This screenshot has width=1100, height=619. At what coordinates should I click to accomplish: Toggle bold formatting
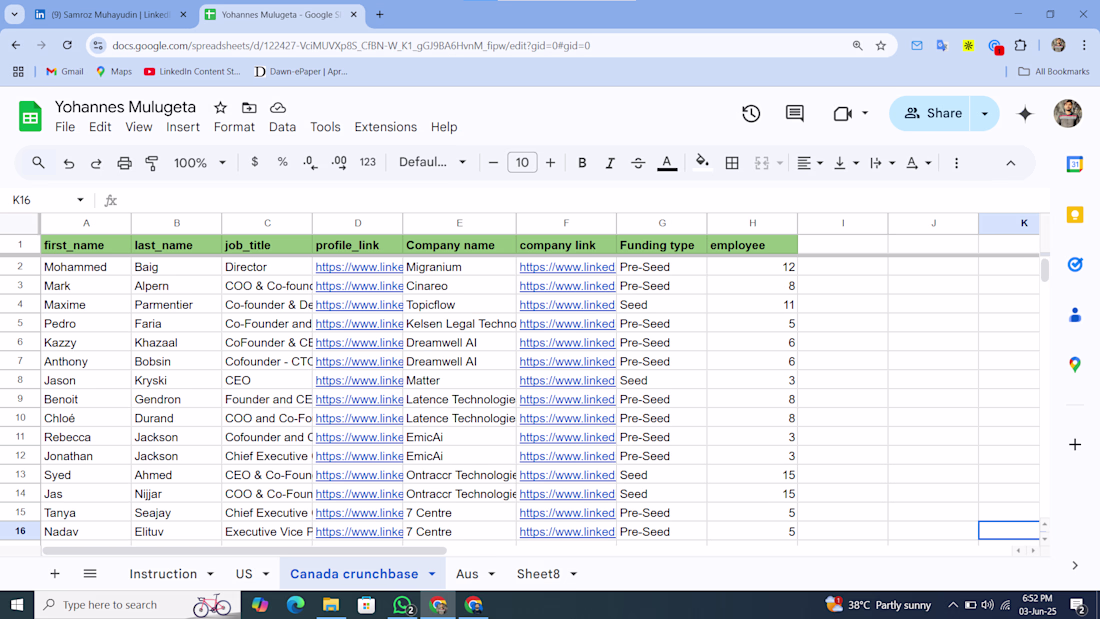click(582, 163)
